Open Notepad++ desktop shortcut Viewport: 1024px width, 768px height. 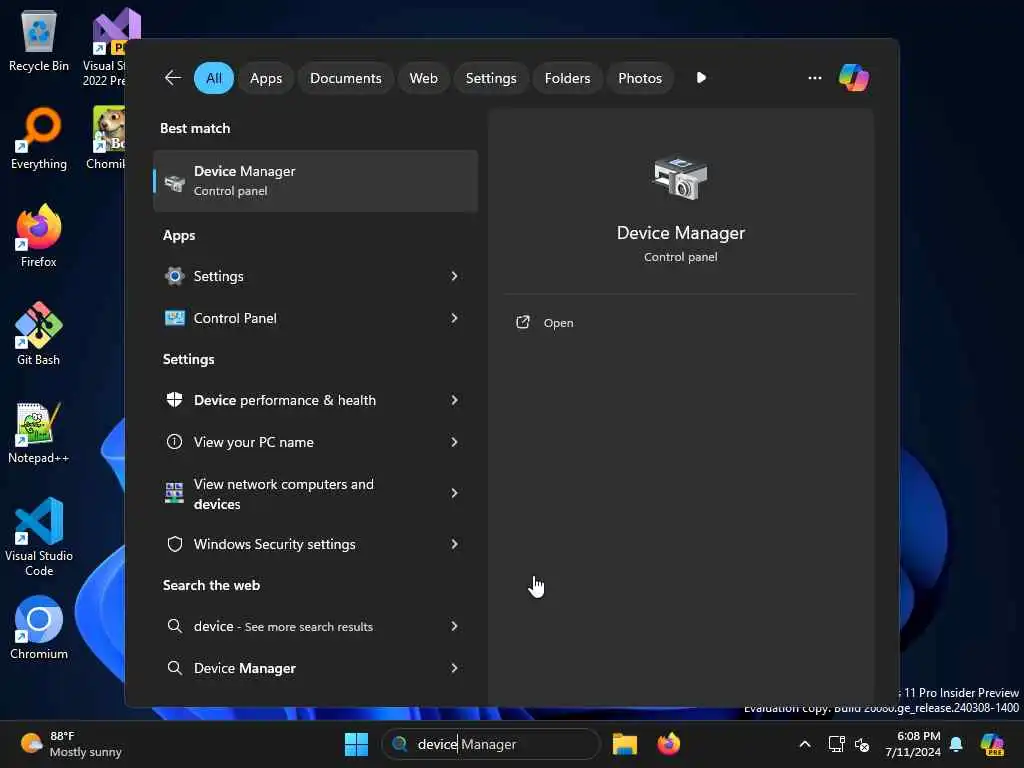pyautogui.click(x=39, y=432)
